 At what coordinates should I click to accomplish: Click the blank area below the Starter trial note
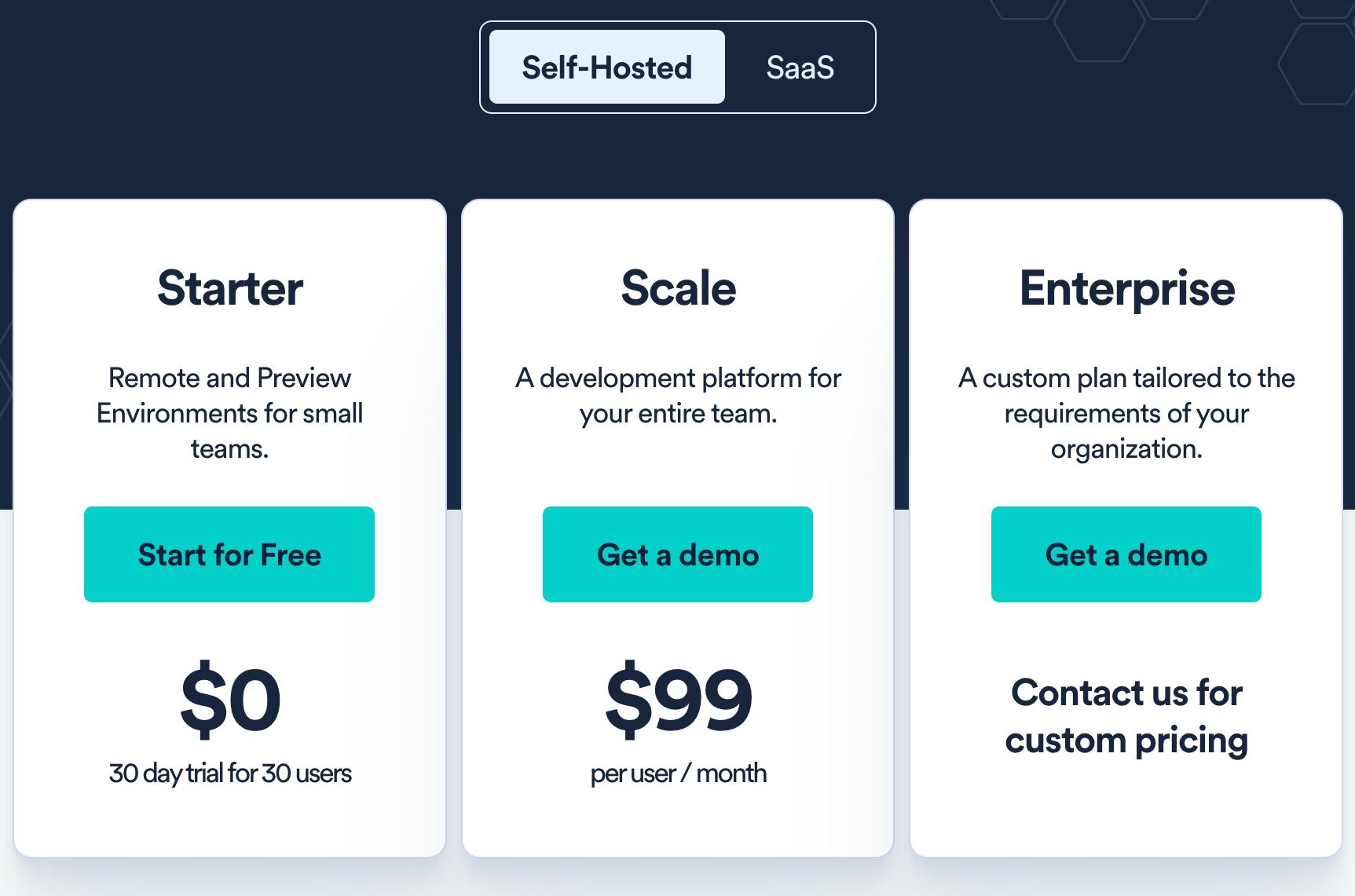(x=229, y=821)
